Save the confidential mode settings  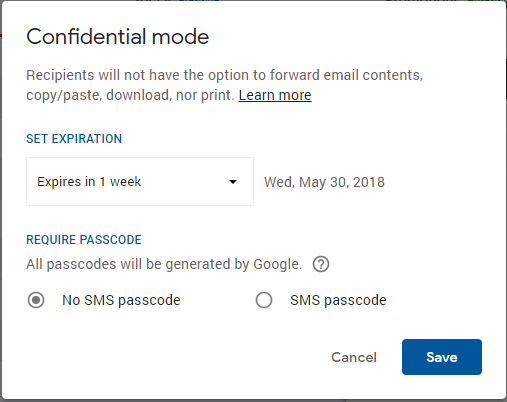tap(442, 357)
